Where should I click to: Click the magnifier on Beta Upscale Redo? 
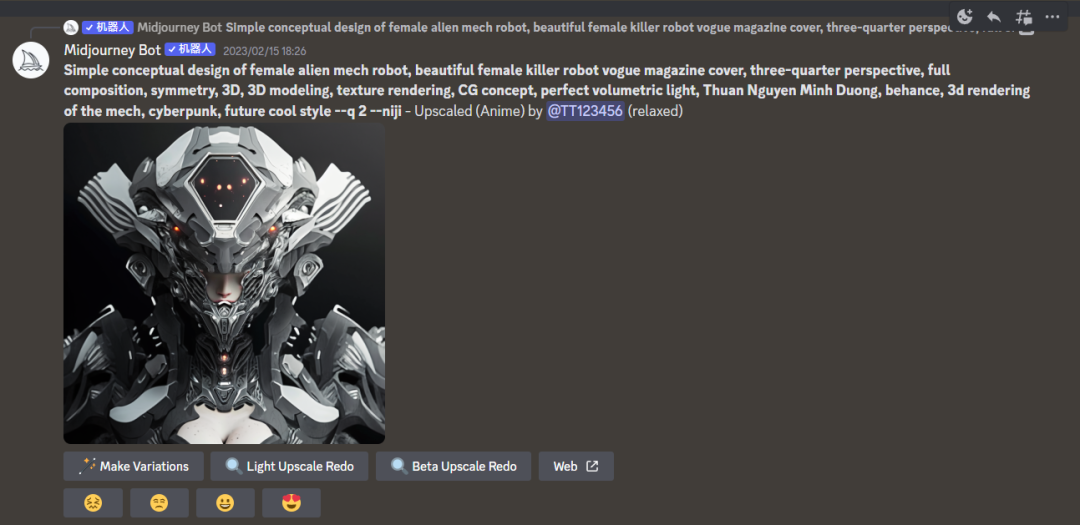tap(399, 466)
